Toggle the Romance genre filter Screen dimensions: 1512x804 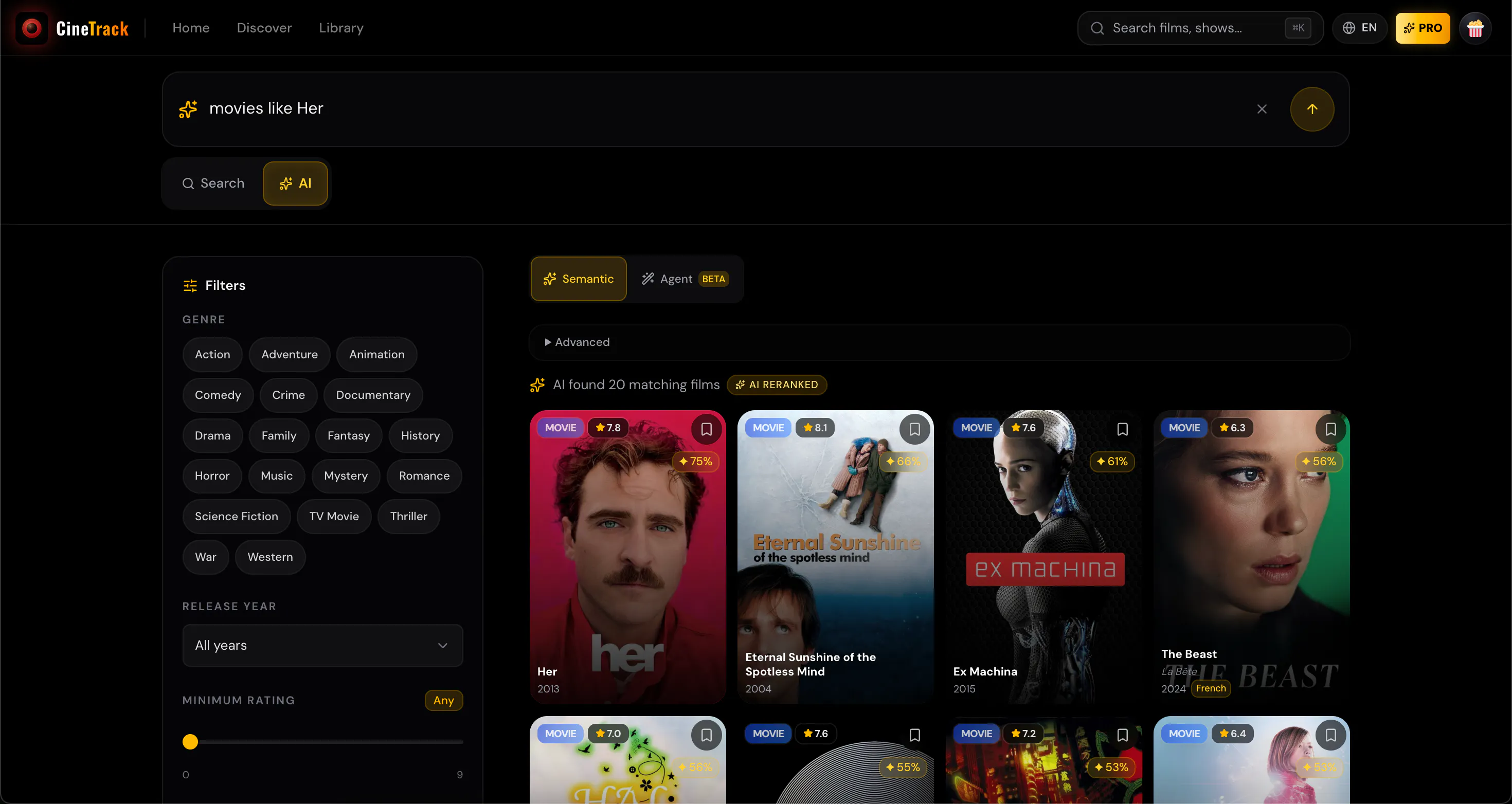(x=424, y=476)
